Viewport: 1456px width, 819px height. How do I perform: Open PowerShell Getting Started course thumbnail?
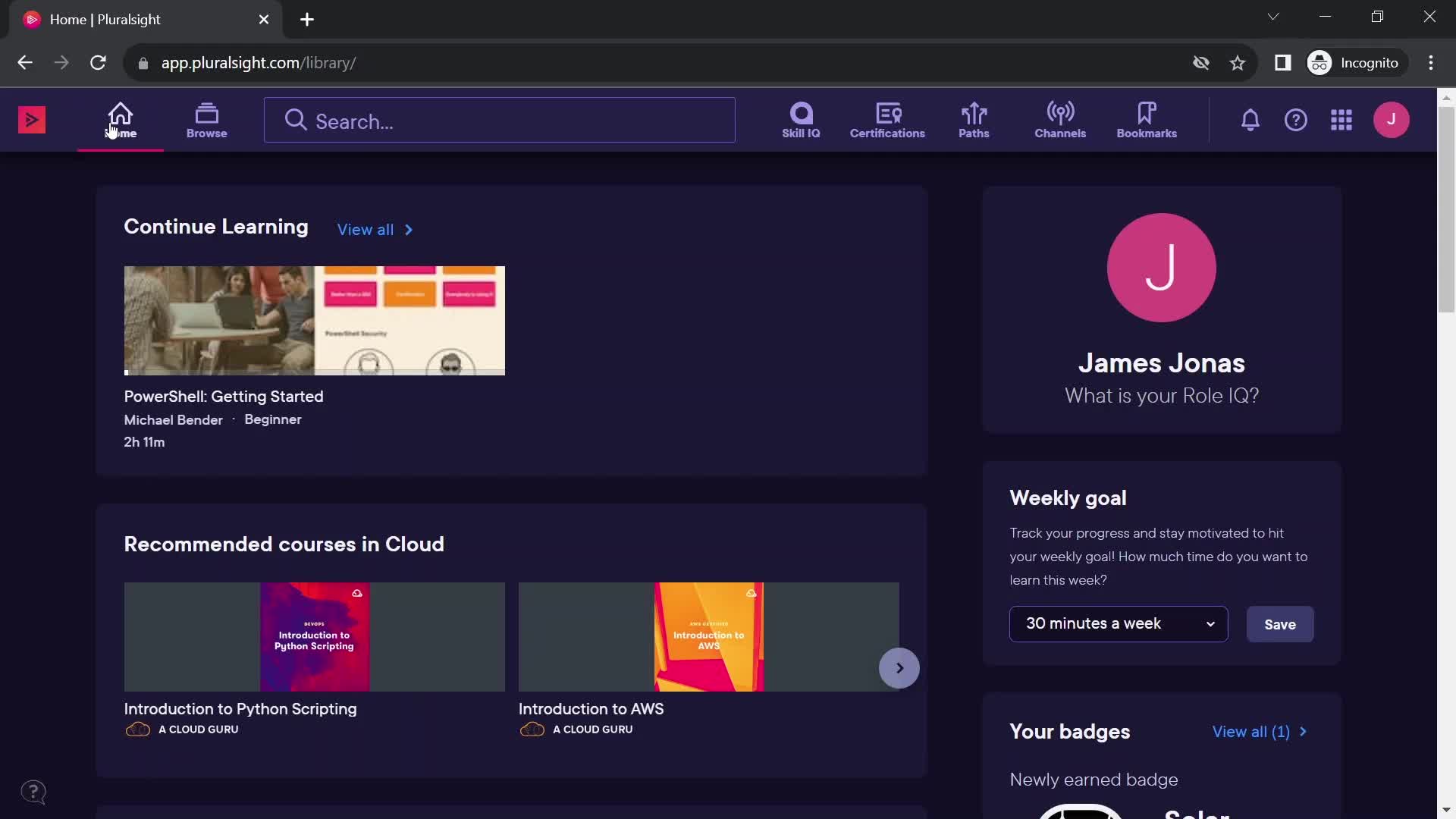pos(315,320)
